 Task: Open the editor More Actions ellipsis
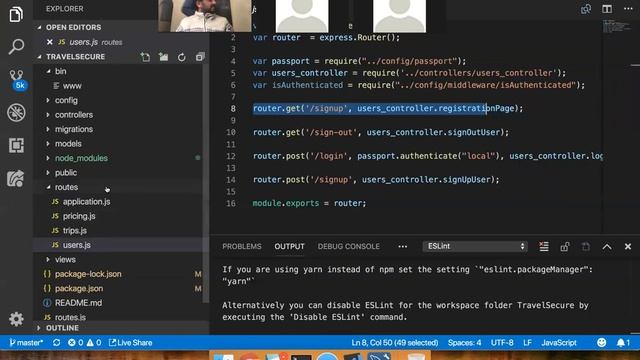point(628,9)
